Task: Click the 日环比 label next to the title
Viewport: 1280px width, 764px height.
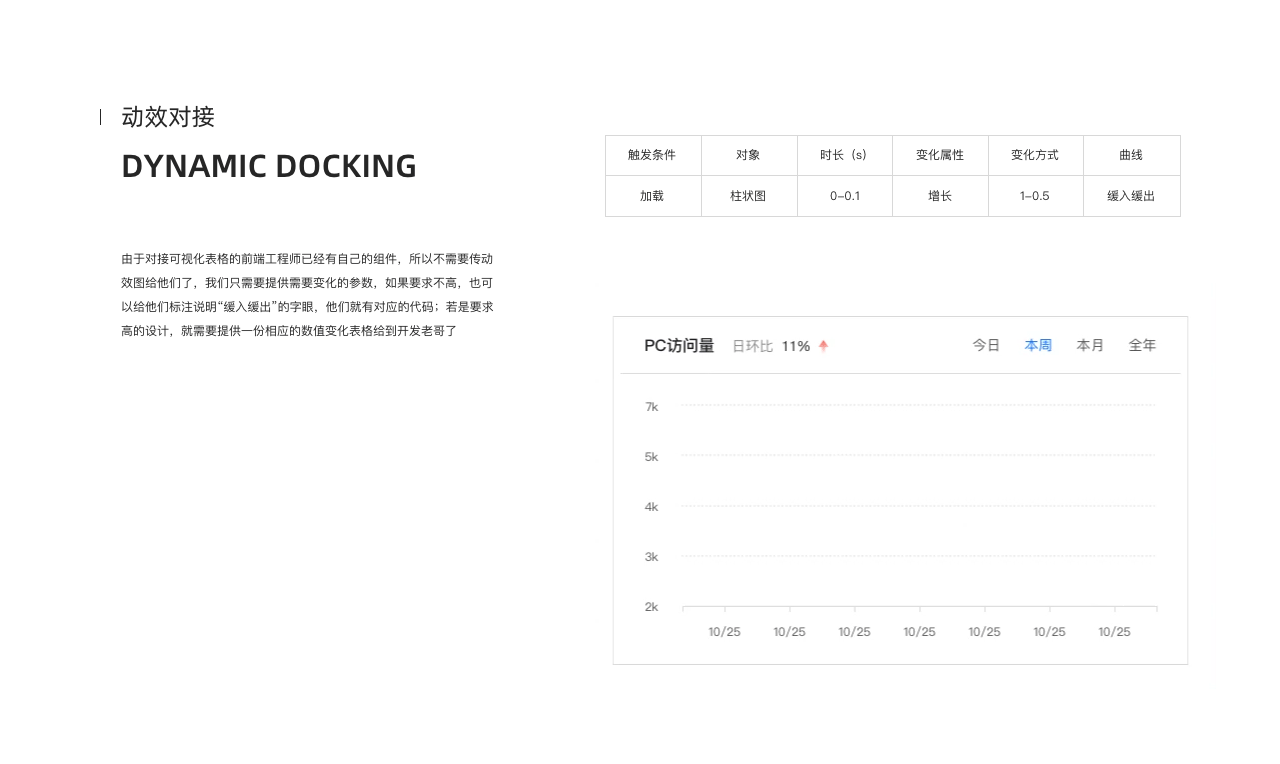Action: coord(752,346)
